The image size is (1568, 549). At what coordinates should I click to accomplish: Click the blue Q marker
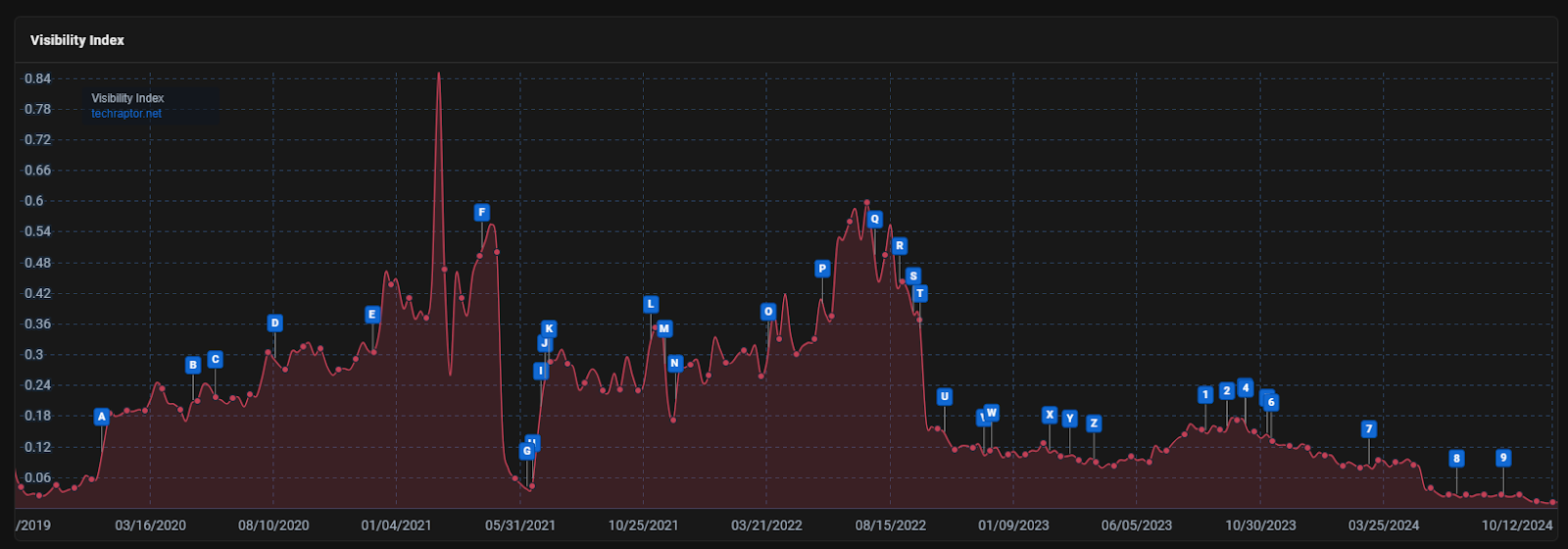(875, 220)
